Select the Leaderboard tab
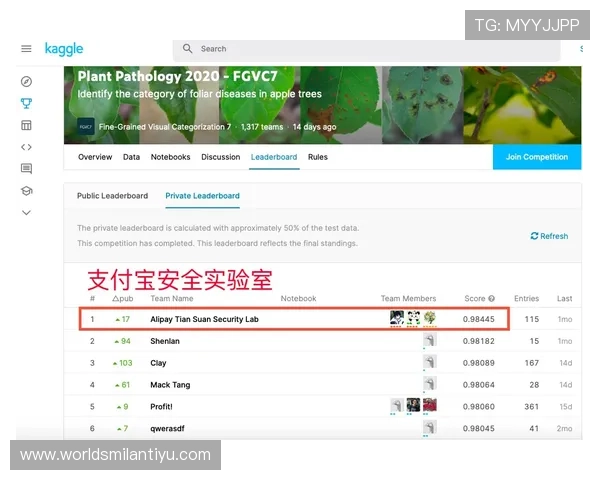Screen dimensions: 600x480 (x=274, y=157)
